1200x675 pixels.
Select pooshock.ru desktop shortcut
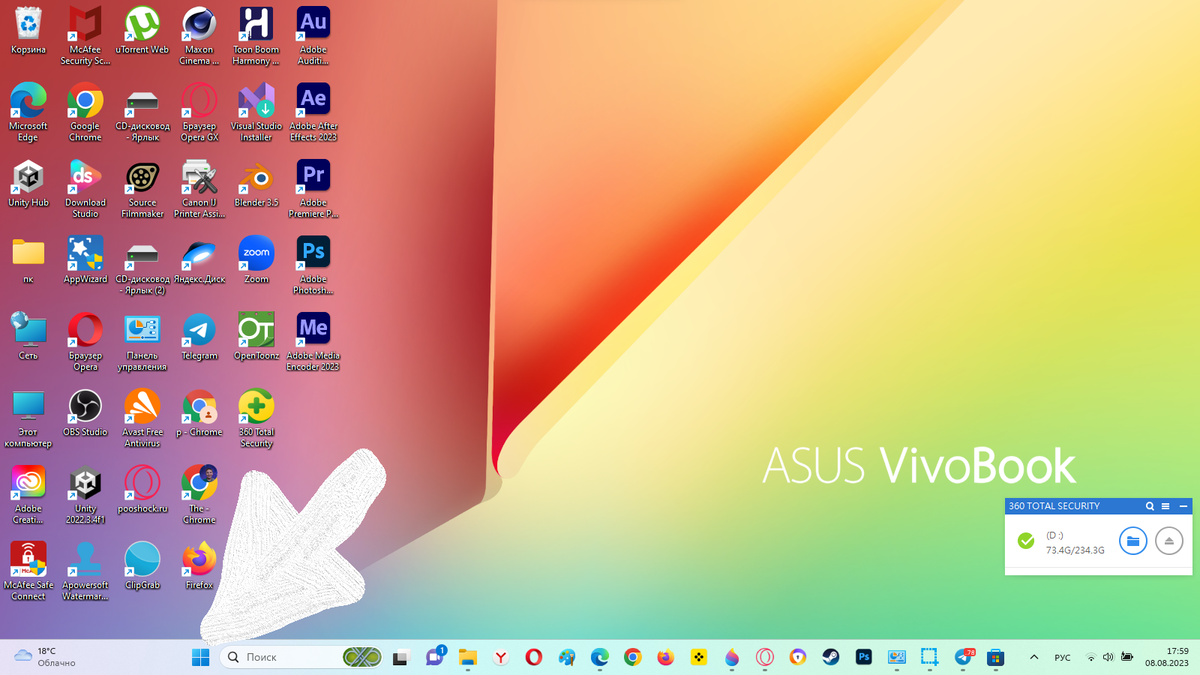pyautogui.click(x=142, y=490)
